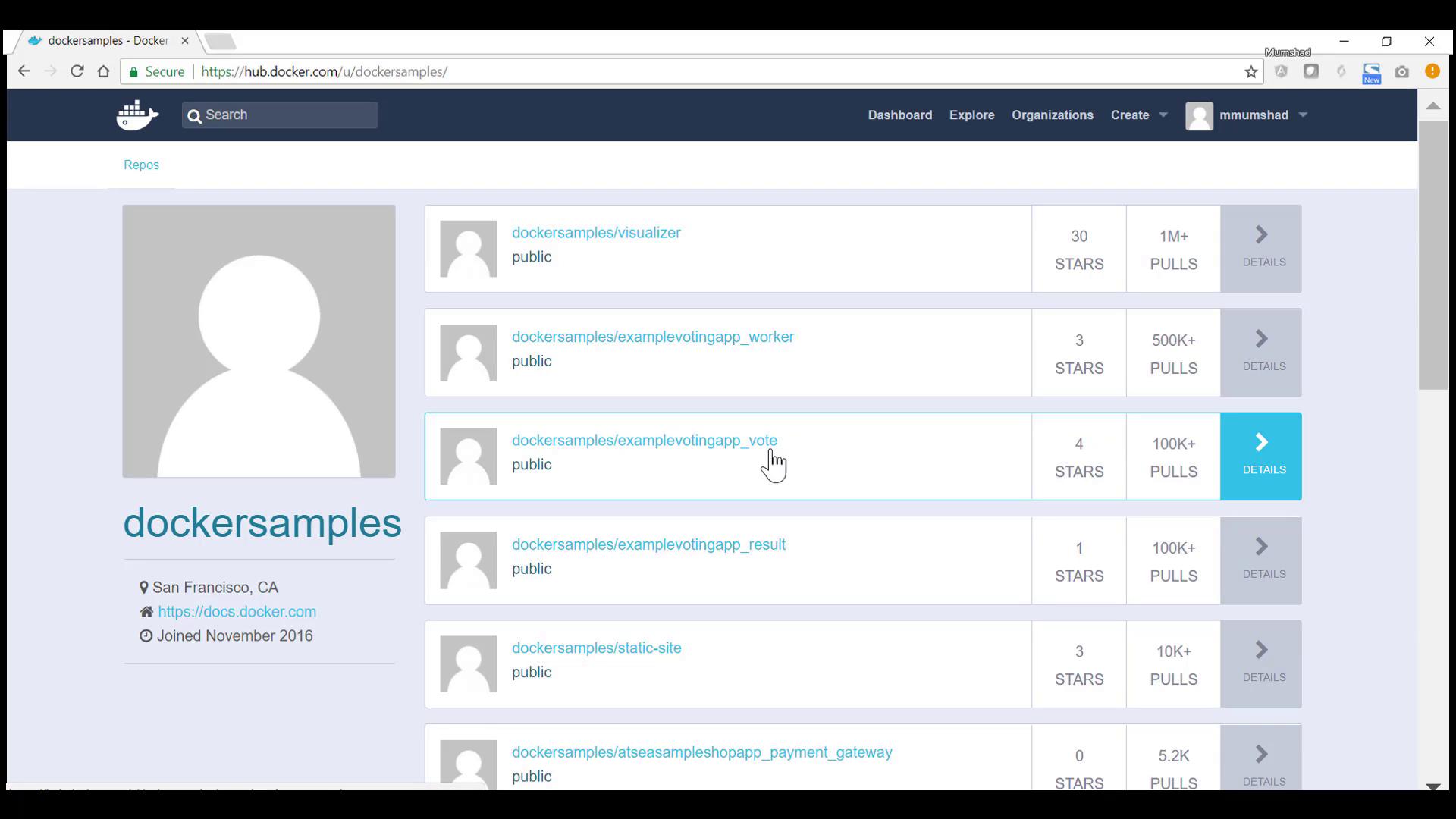
Task: Click the vertical scrollbar thumb
Action: point(1432,254)
